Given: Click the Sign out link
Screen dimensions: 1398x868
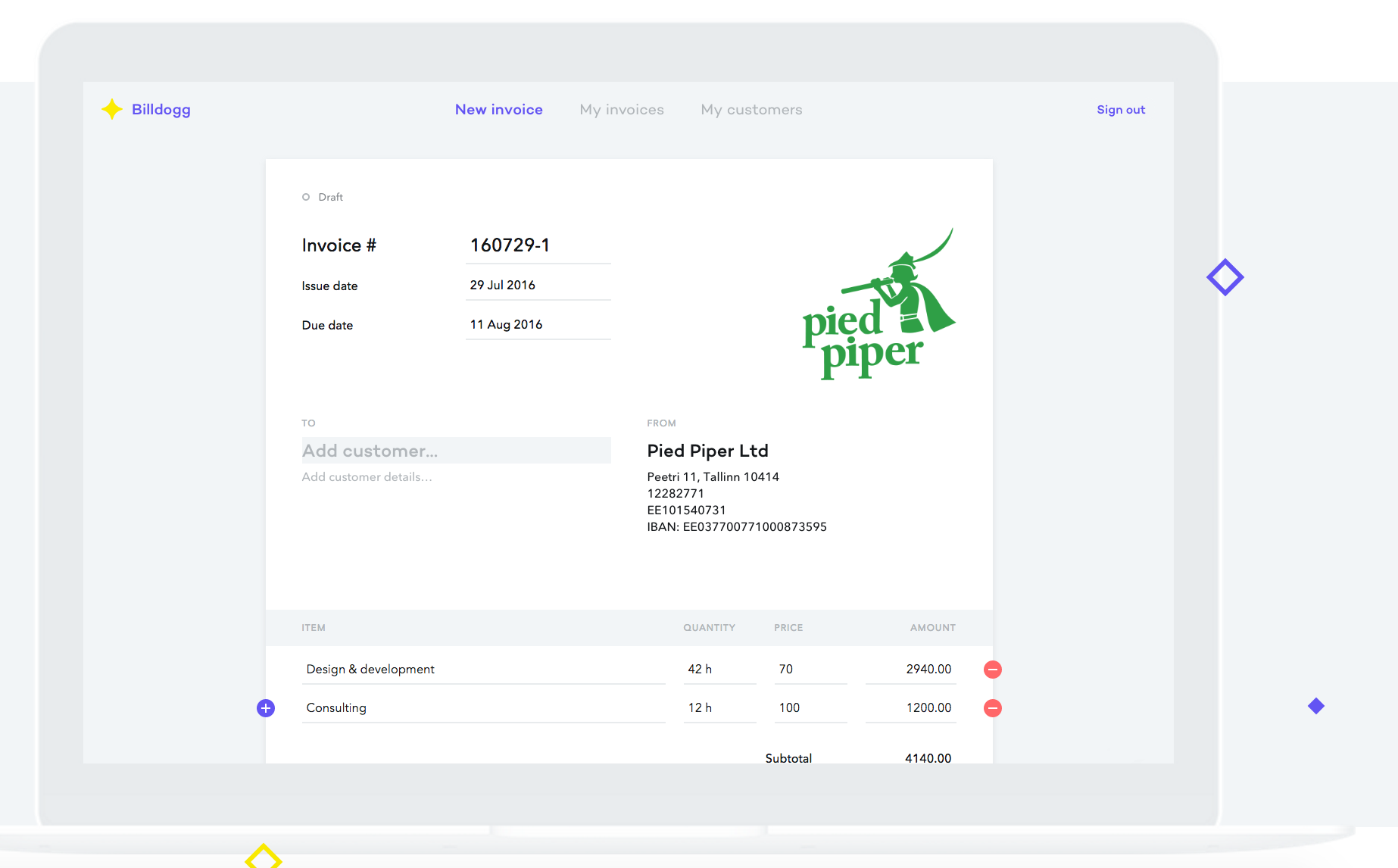Looking at the screenshot, I should [x=1121, y=109].
